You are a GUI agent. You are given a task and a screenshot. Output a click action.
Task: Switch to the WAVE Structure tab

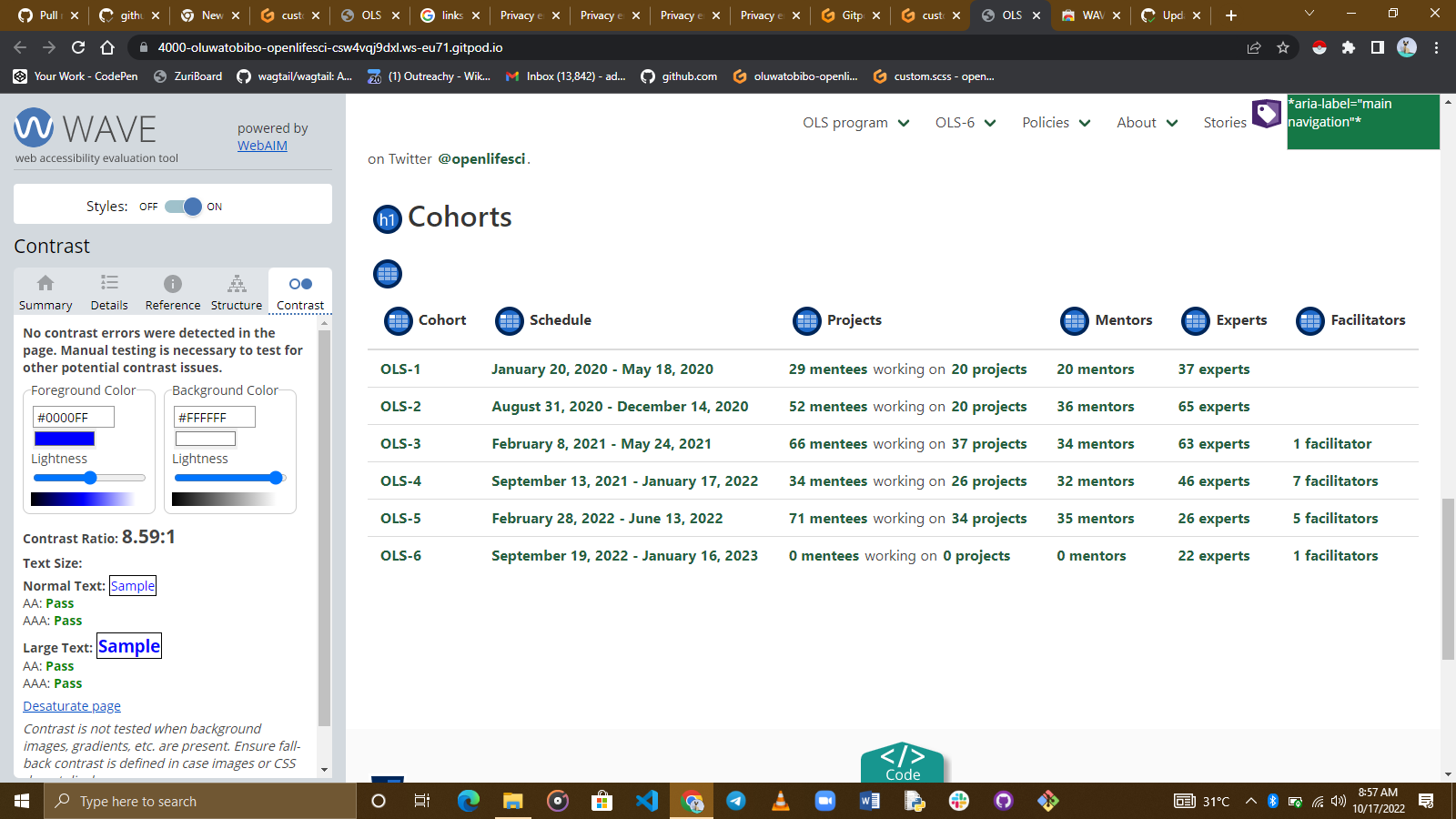pyautogui.click(x=237, y=292)
